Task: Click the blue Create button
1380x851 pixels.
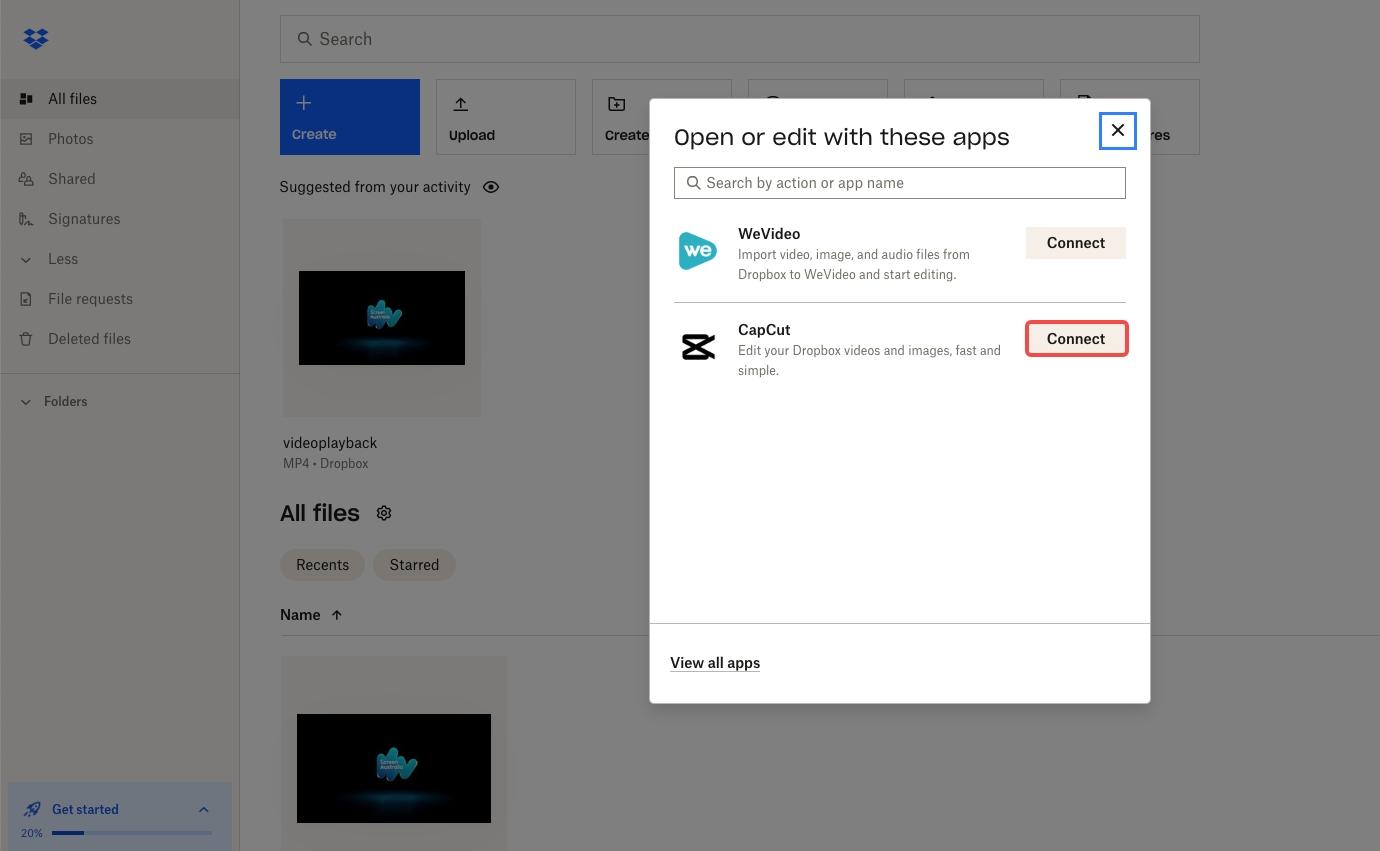Action: coord(349,117)
